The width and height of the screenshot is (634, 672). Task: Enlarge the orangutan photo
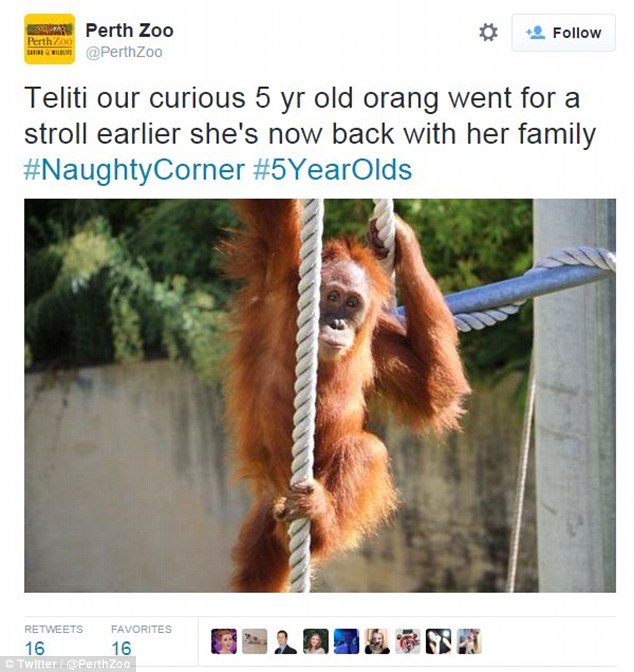click(x=320, y=396)
